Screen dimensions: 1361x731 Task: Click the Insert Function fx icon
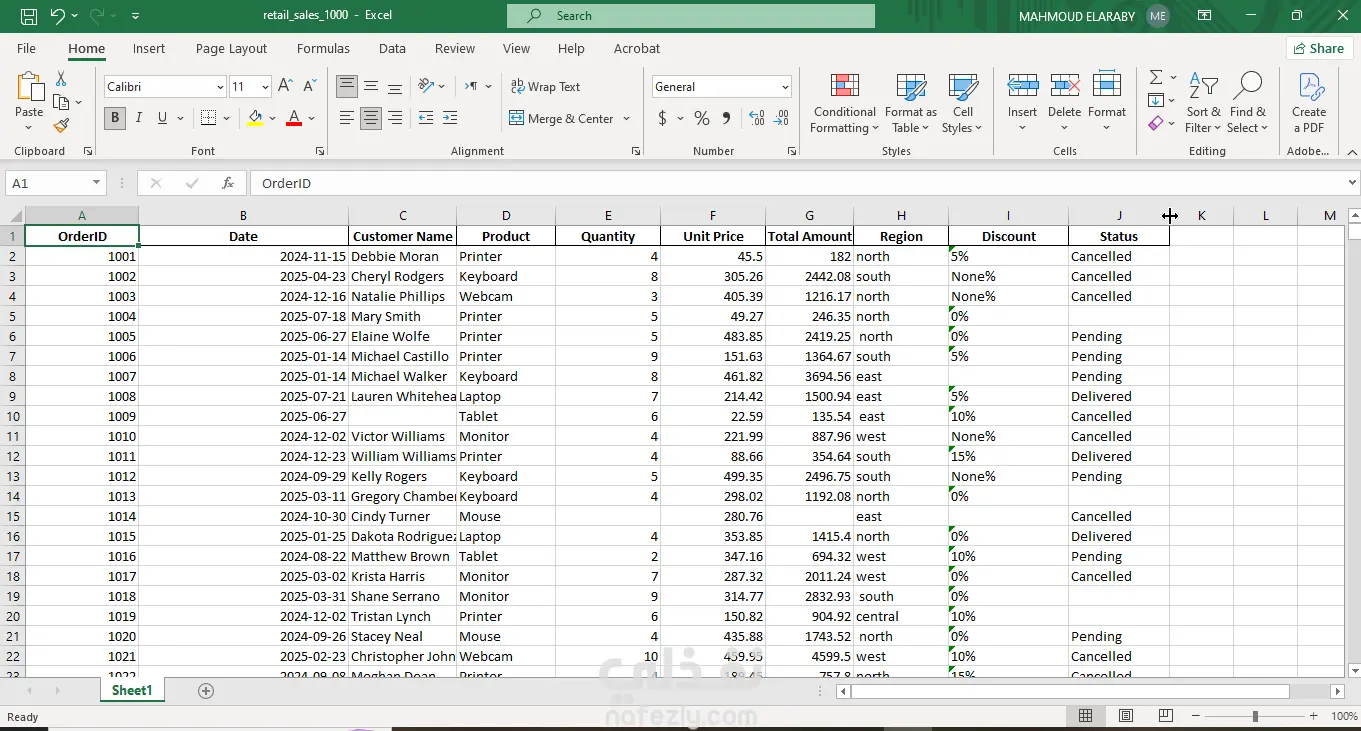point(228,183)
